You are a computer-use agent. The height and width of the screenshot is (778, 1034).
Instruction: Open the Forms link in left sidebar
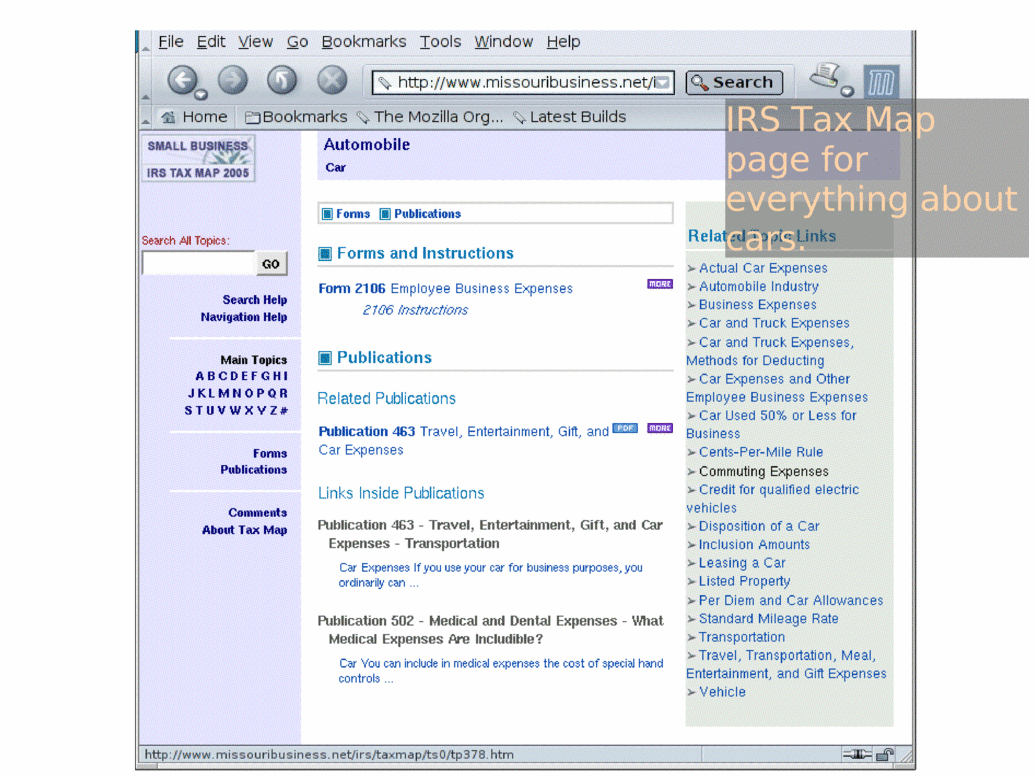(270, 453)
